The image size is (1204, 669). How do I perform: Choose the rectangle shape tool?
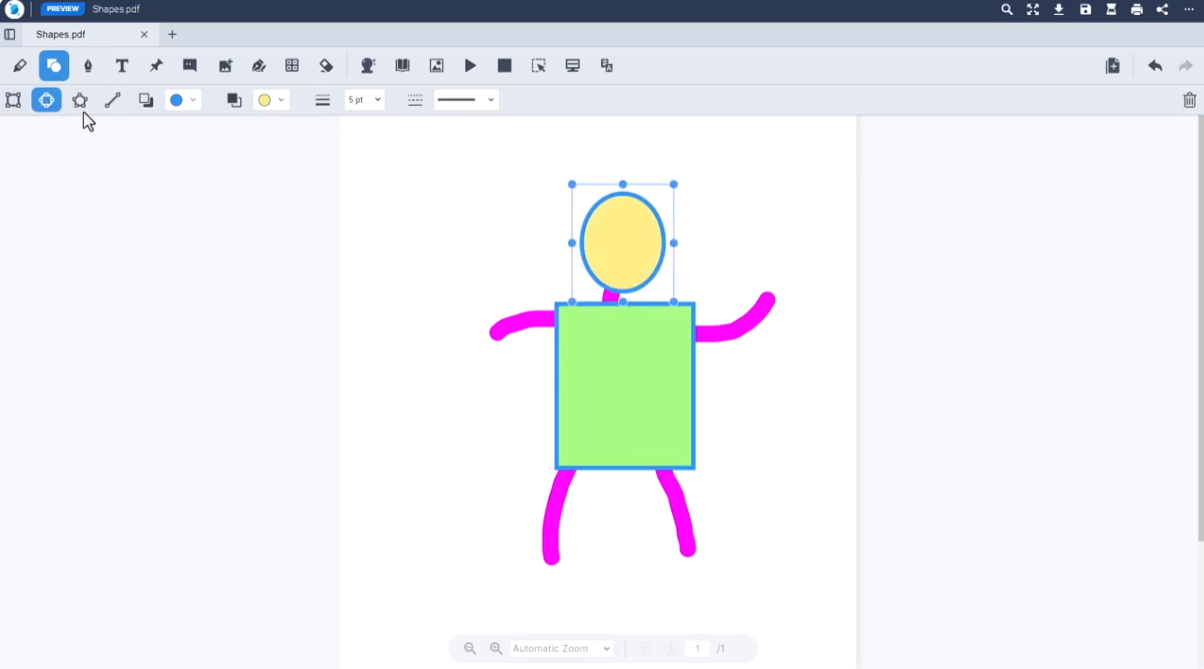coord(13,100)
